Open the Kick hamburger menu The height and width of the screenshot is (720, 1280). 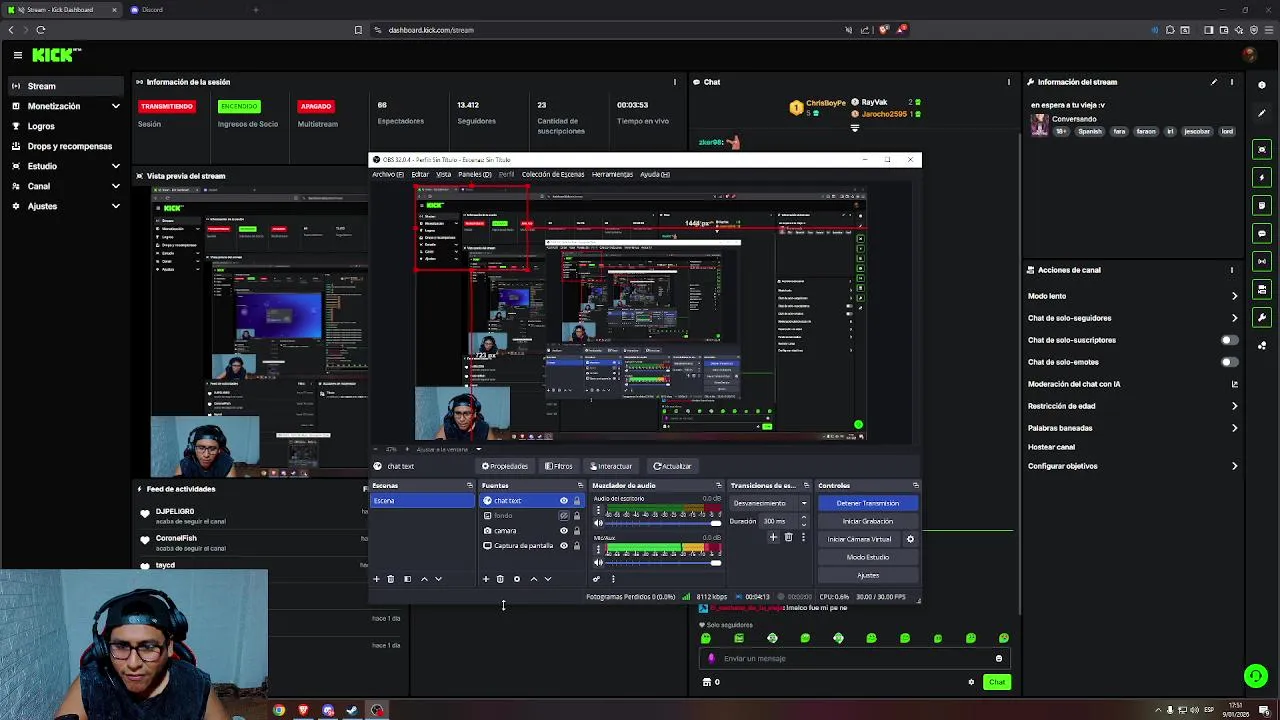click(x=18, y=55)
